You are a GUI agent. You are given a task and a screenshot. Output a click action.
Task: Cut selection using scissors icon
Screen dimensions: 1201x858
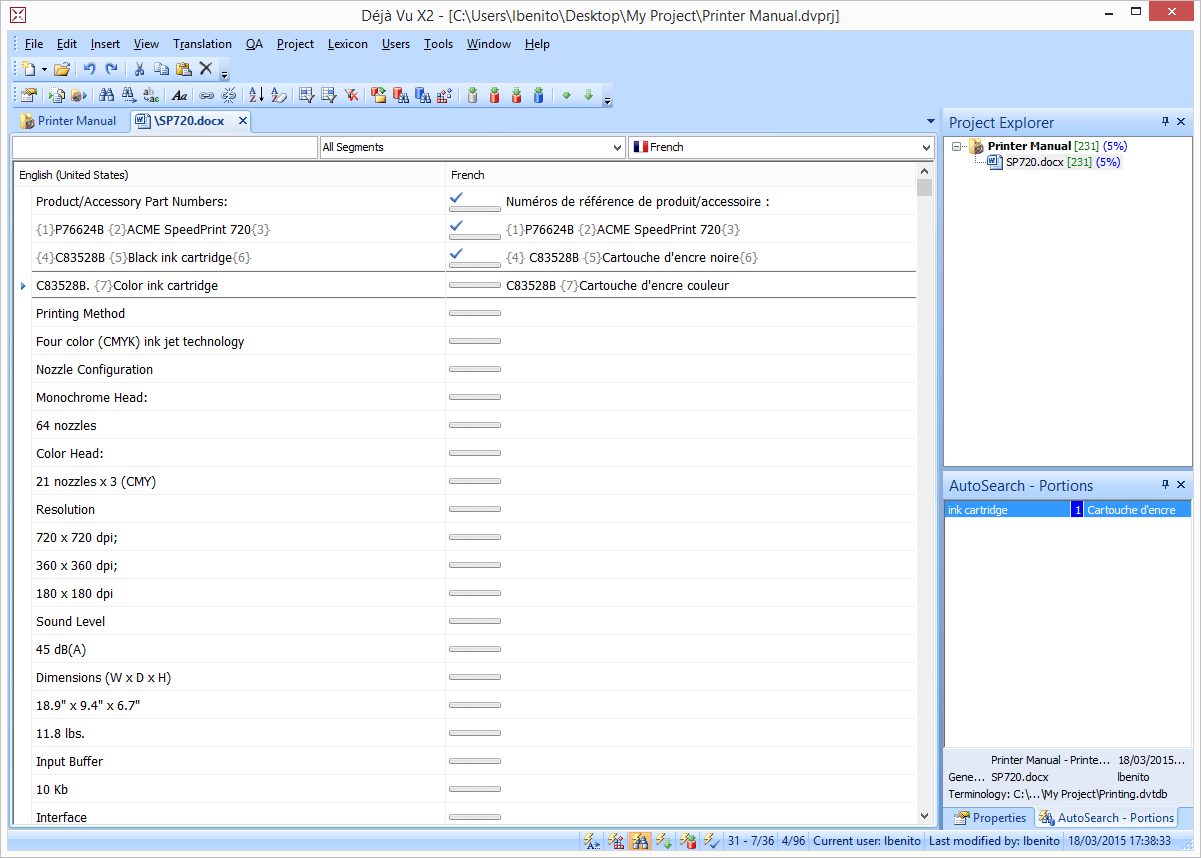pyautogui.click(x=139, y=69)
